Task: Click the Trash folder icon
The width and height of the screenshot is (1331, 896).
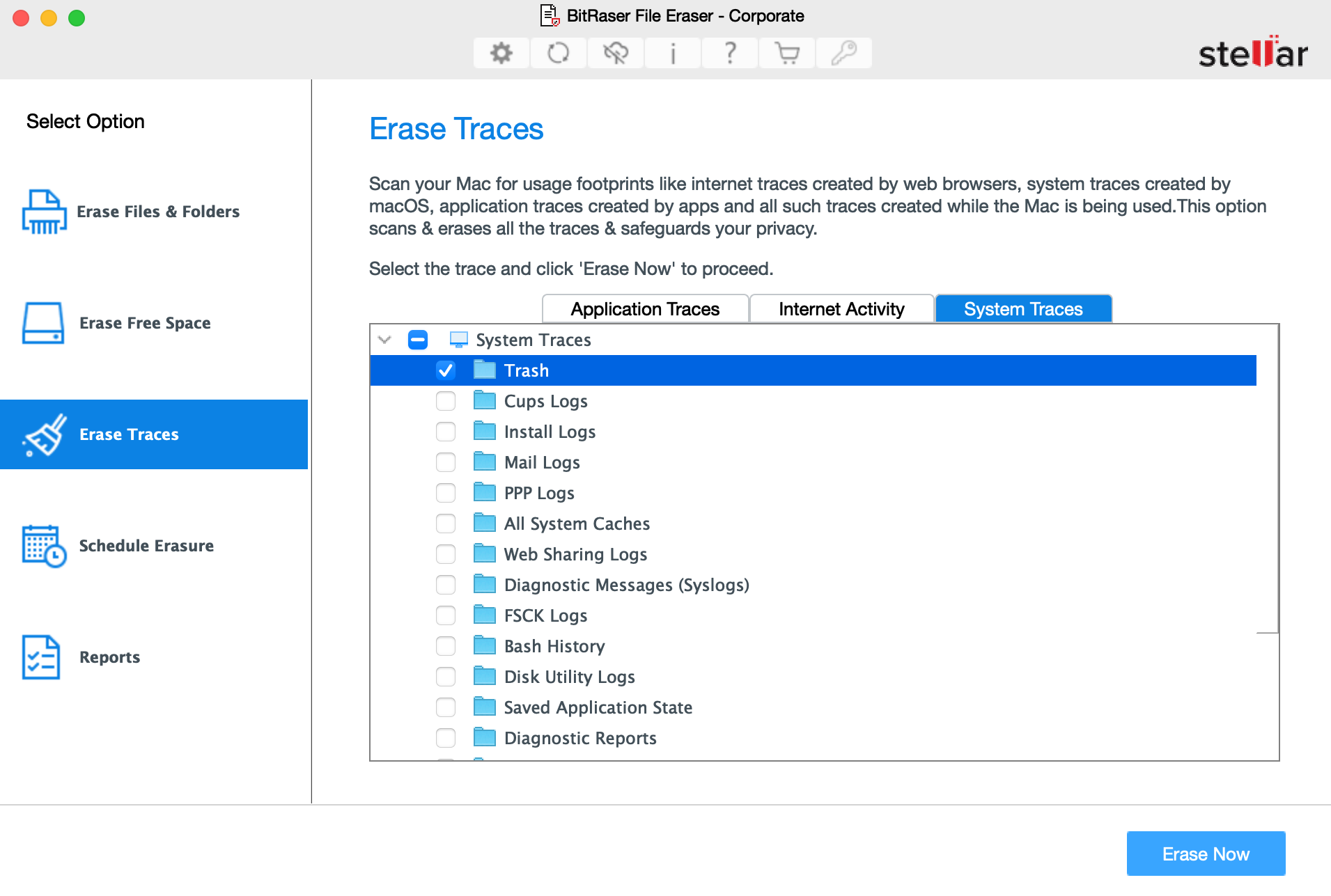Action: tap(485, 370)
